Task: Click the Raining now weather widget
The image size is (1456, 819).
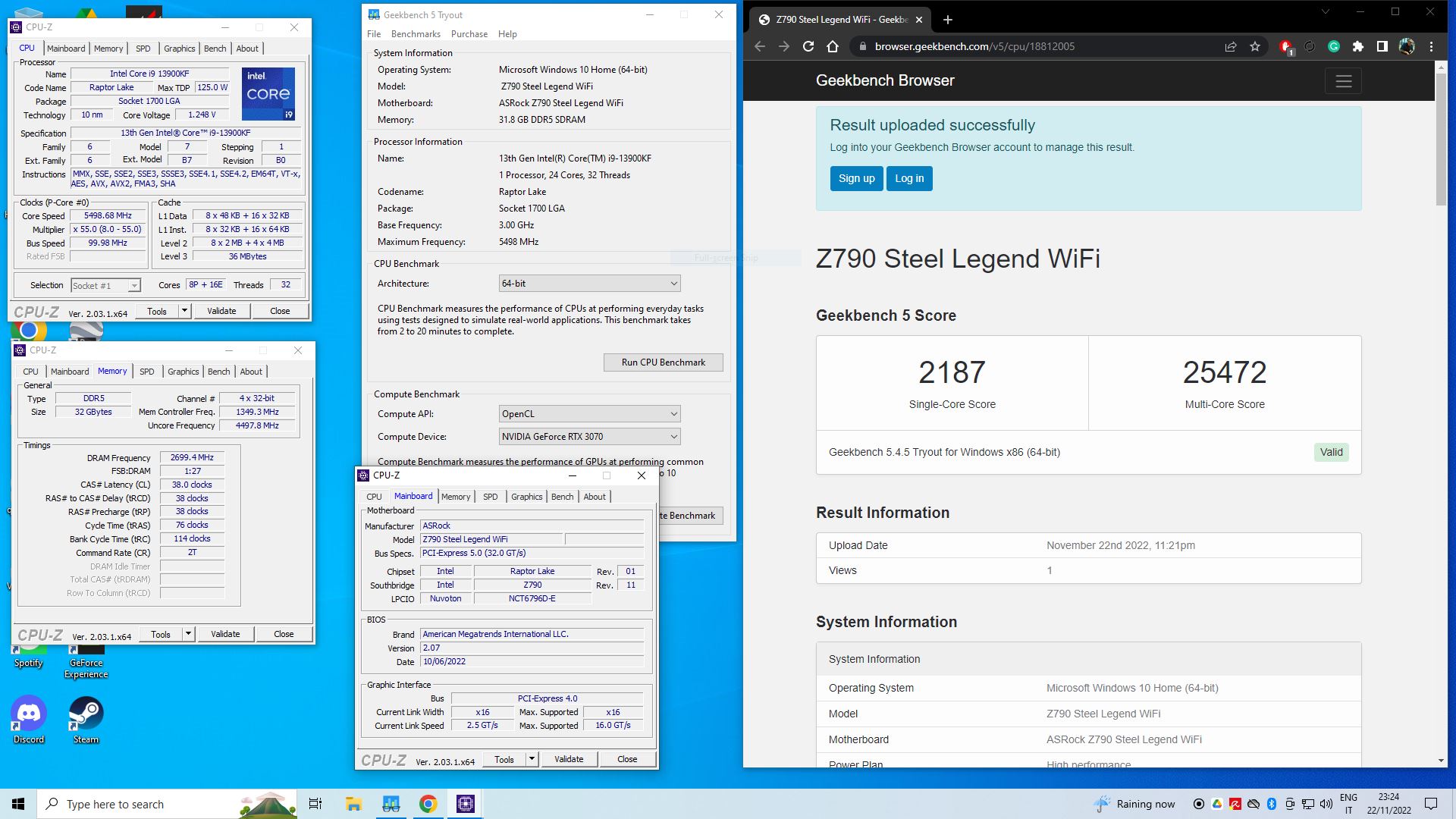Action: [x=1134, y=804]
